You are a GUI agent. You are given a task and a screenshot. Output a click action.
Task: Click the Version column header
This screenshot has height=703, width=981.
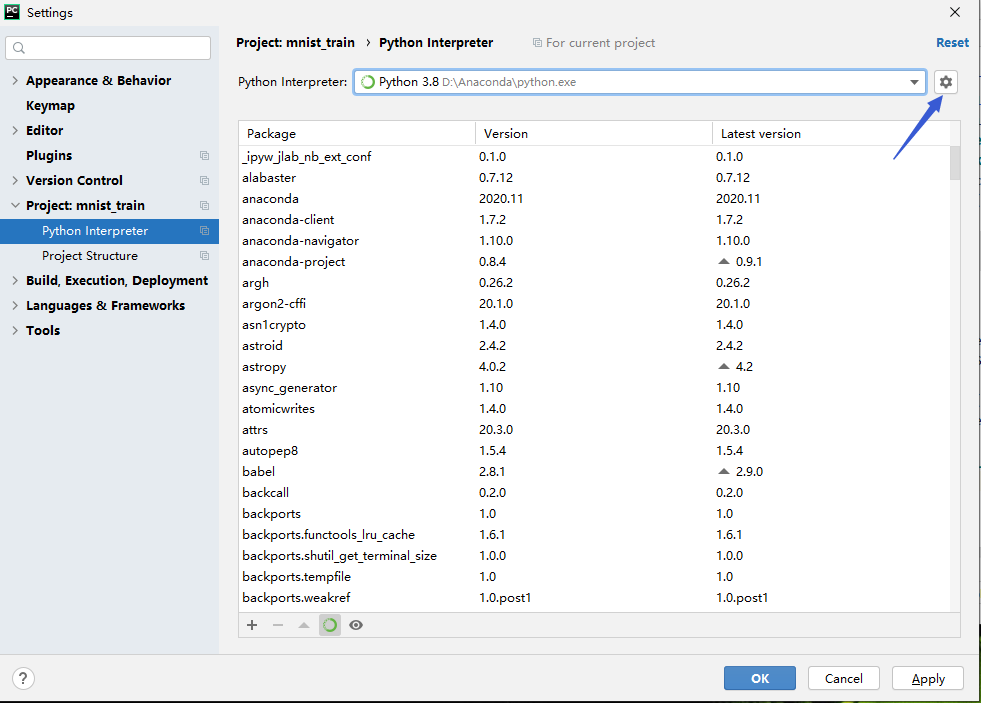(x=594, y=133)
